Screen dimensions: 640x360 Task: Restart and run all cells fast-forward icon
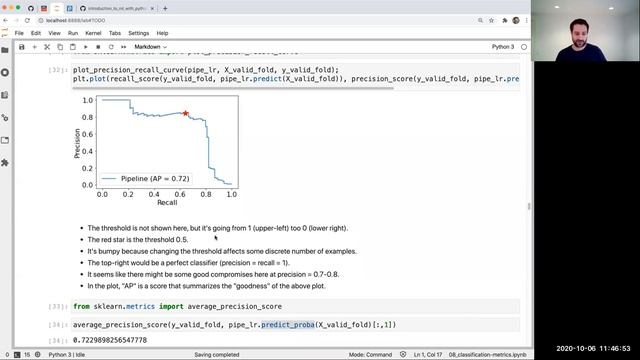[123, 47]
